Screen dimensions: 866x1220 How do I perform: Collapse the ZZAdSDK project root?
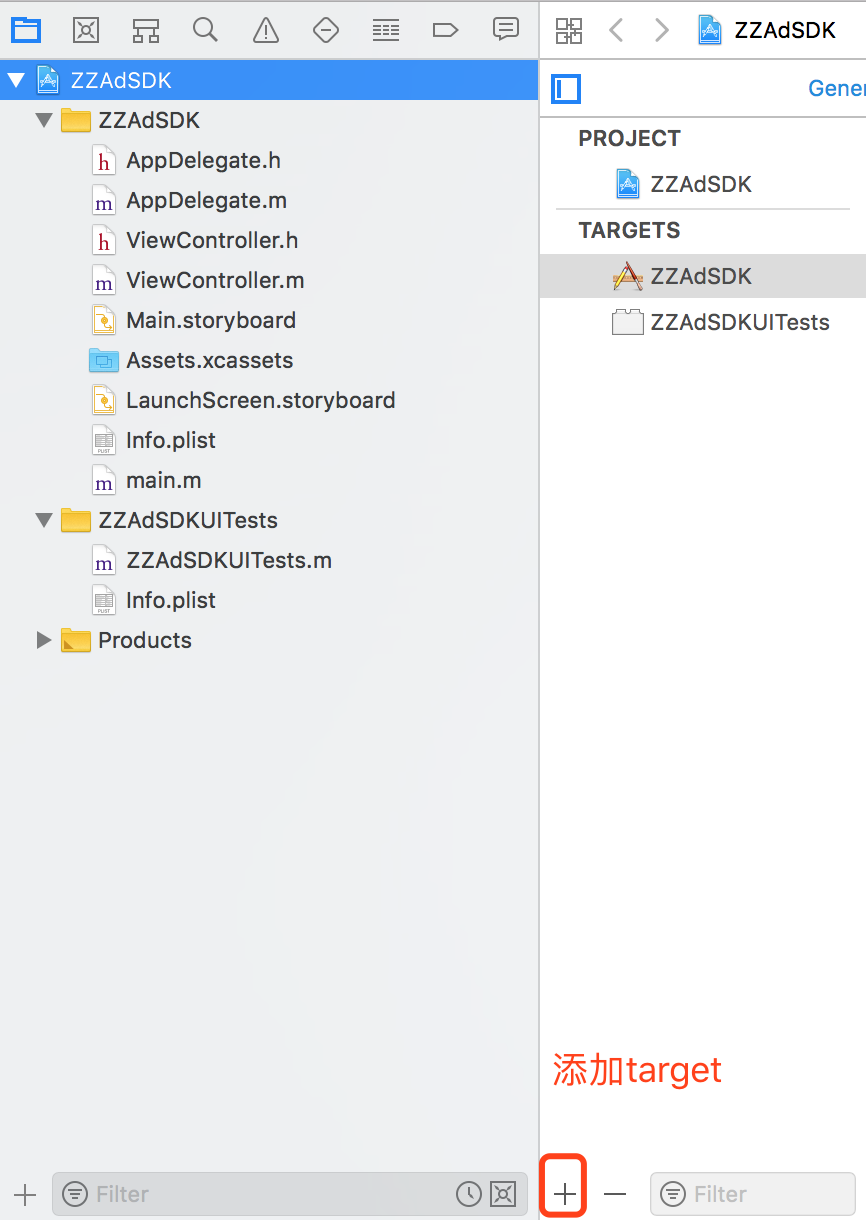(15, 80)
